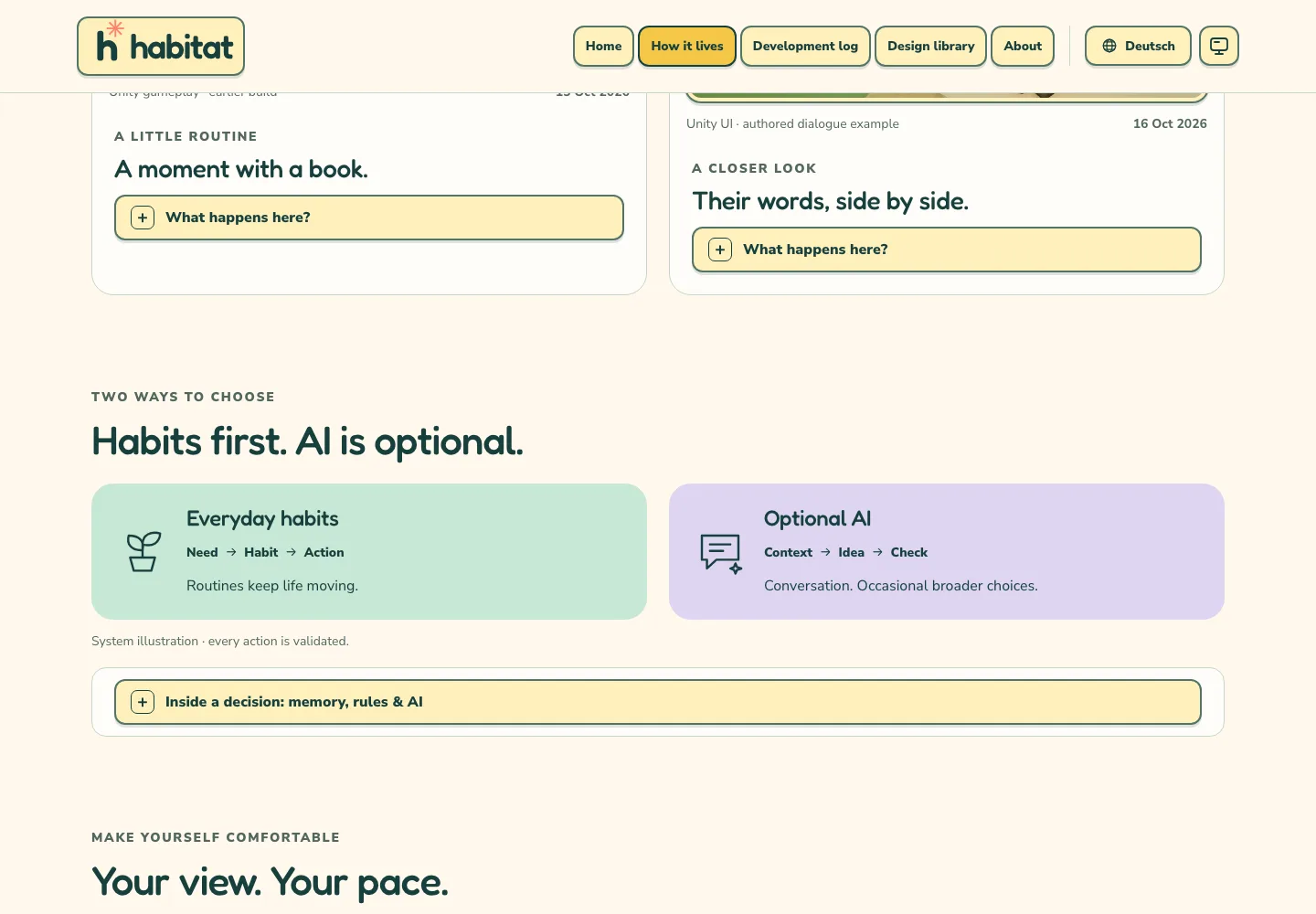Click the 'Habit' step label
Screen dimensions: 1316x914
click(260, 552)
